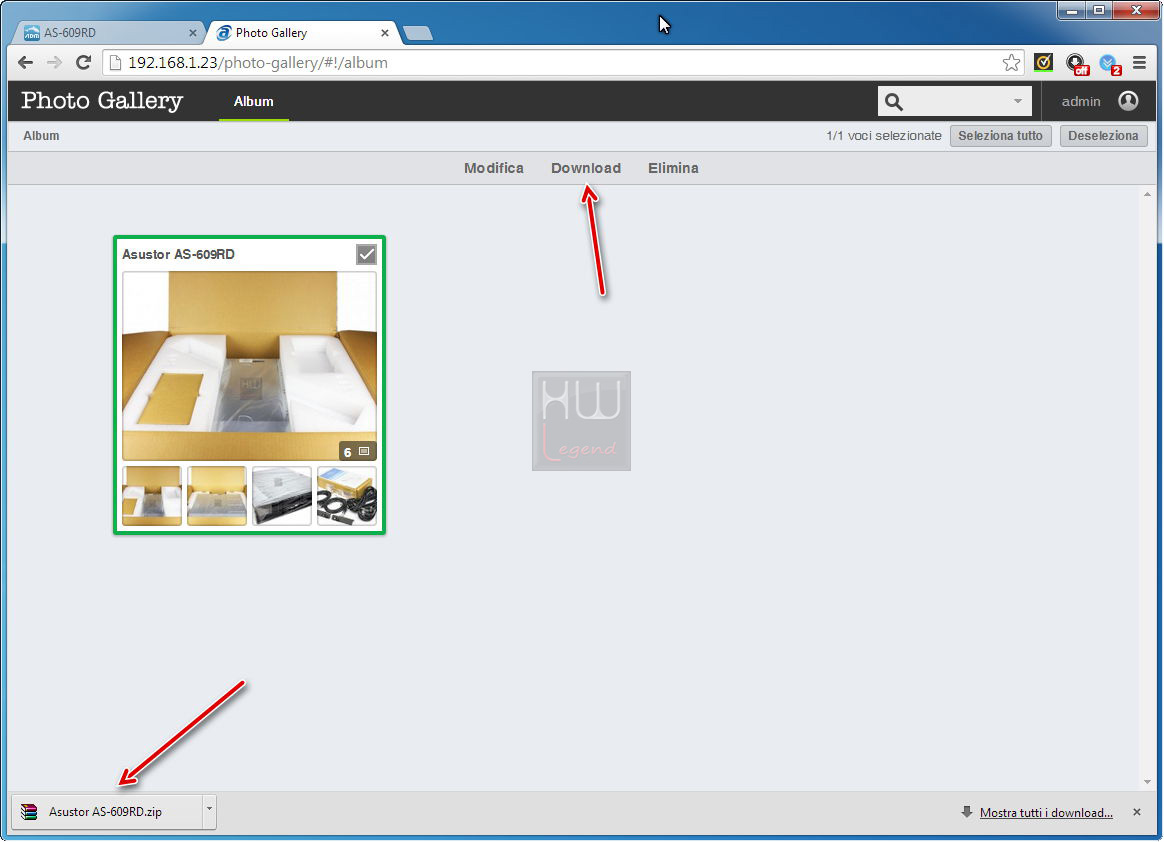Click the magnifier search icon in Photo Gallery
Screen dimensions: 1164x842
894,102
